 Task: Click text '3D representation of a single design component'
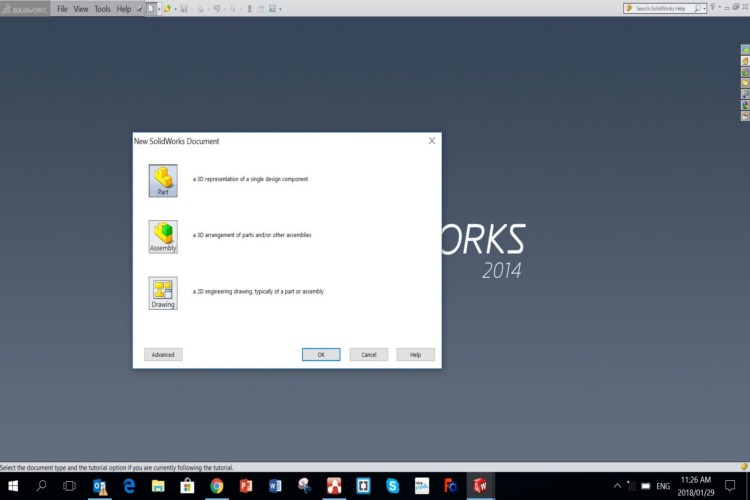click(x=253, y=179)
